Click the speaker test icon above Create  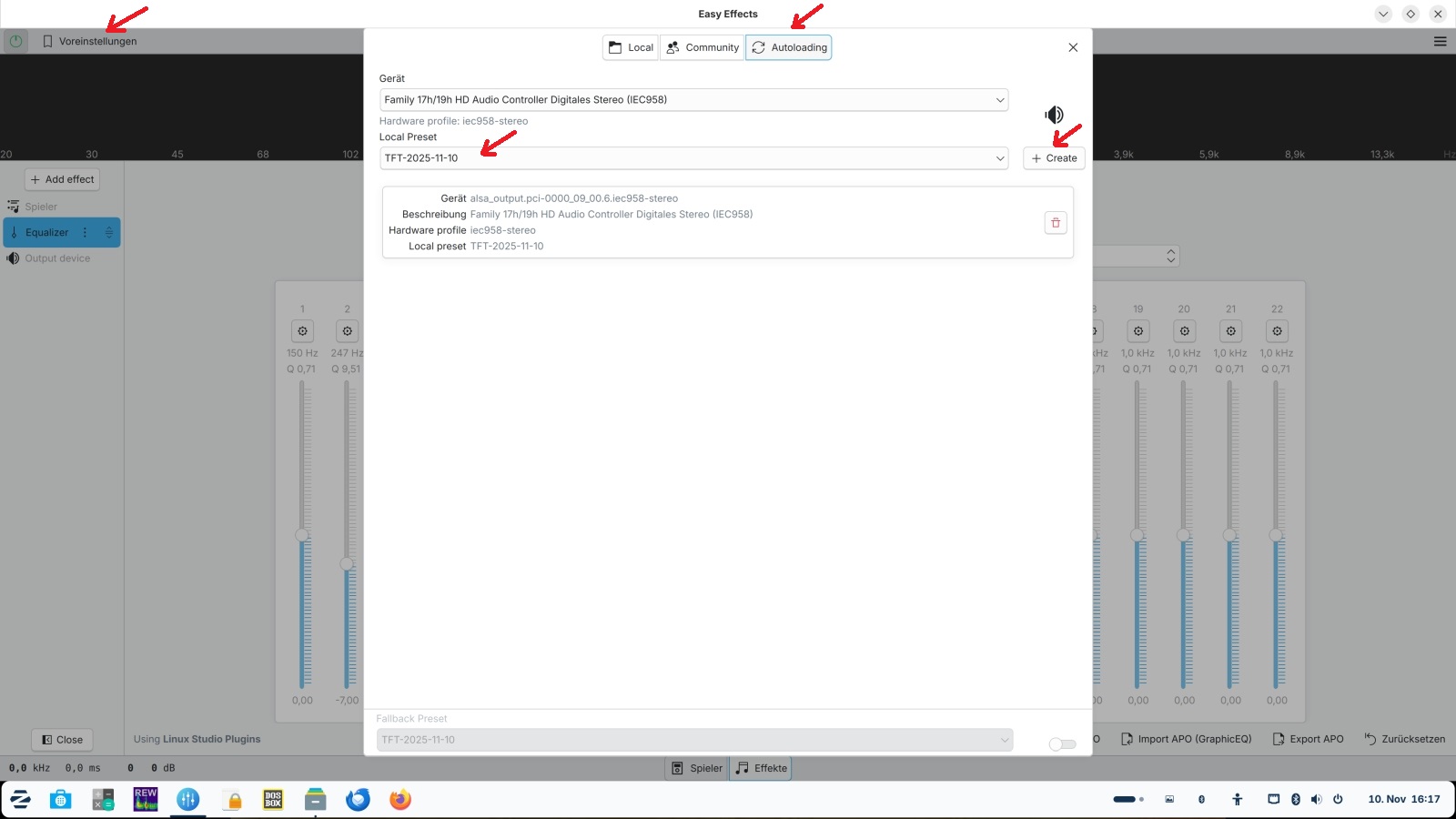tap(1054, 115)
